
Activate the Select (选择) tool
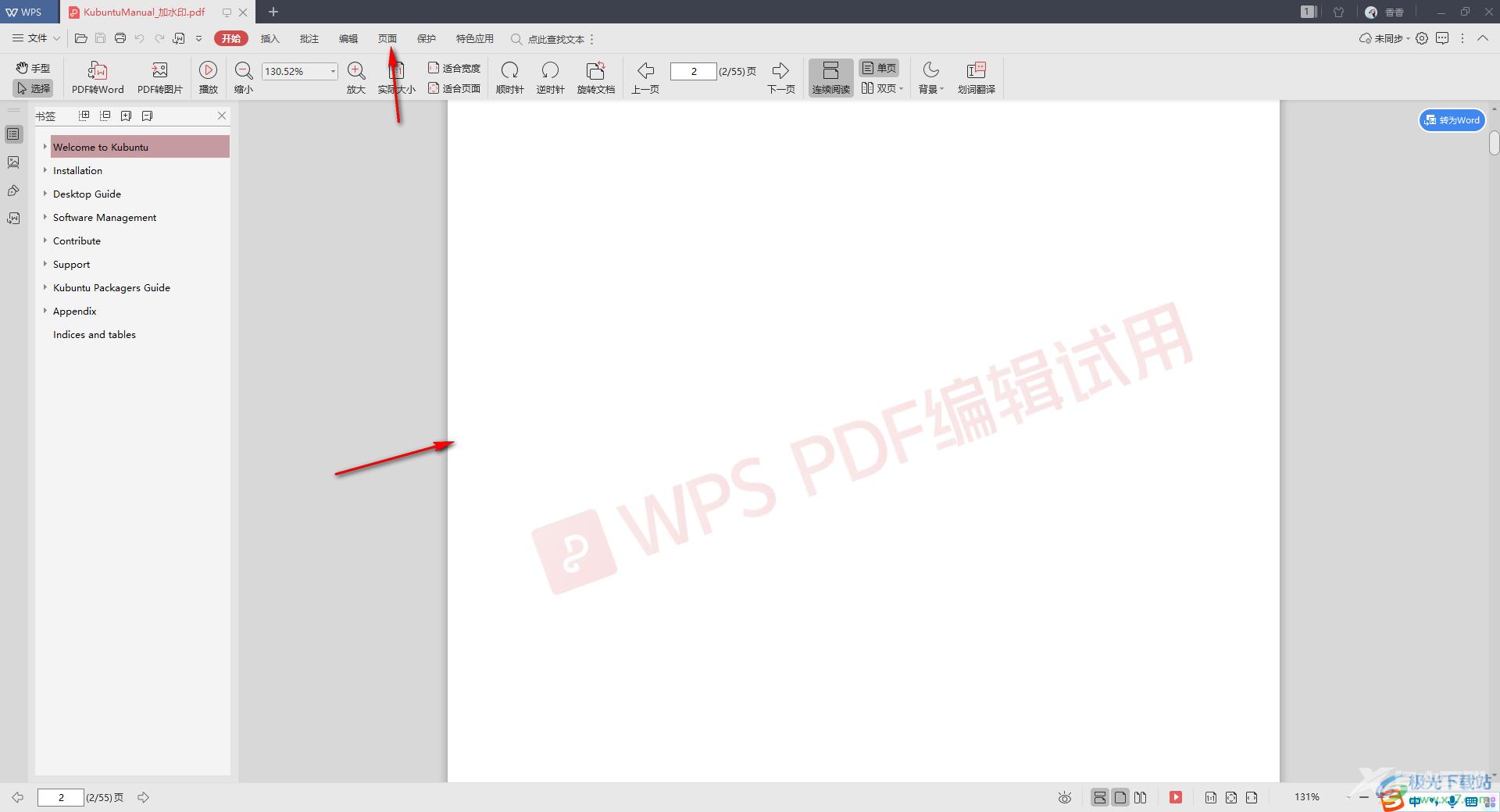pyautogui.click(x=33, y=88)
